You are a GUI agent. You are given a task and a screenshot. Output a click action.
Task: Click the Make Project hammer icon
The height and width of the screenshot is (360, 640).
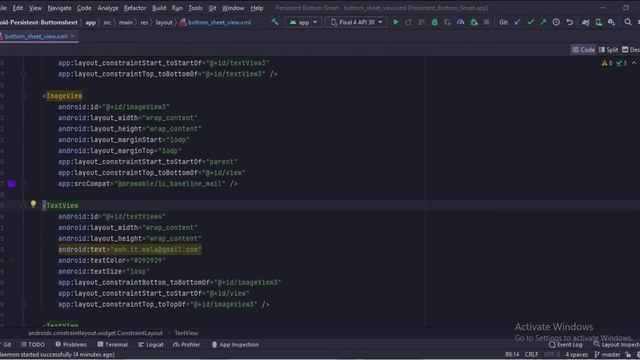point(275,22)
